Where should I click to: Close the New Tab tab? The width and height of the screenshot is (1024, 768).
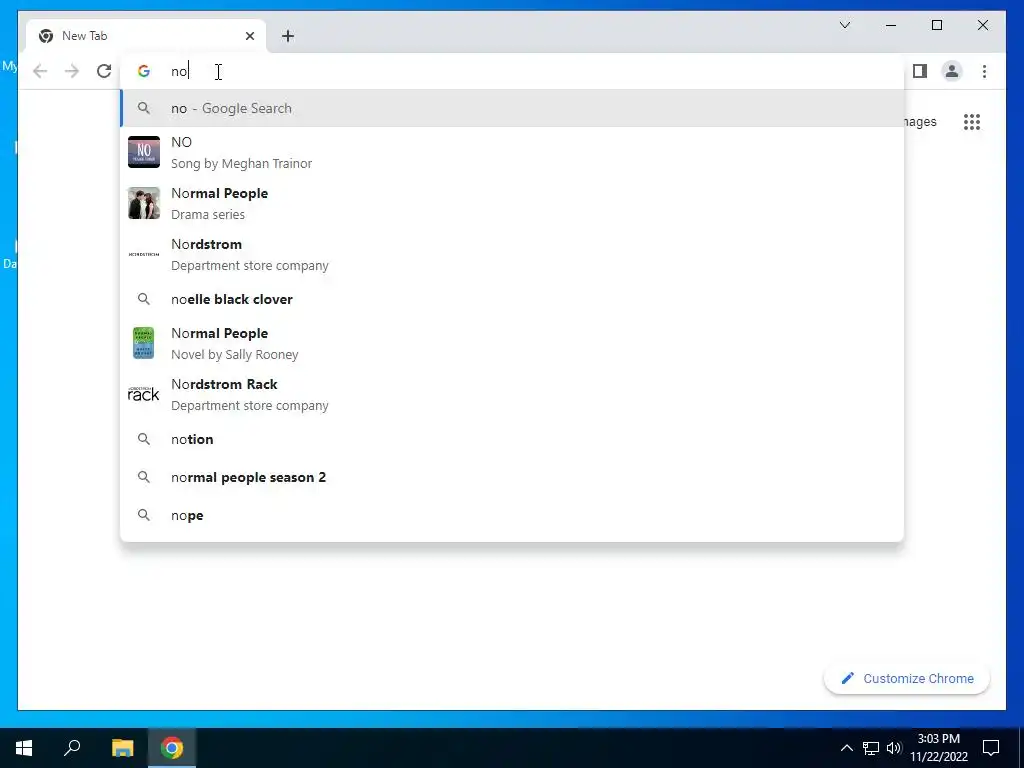[x=249, y=36]
